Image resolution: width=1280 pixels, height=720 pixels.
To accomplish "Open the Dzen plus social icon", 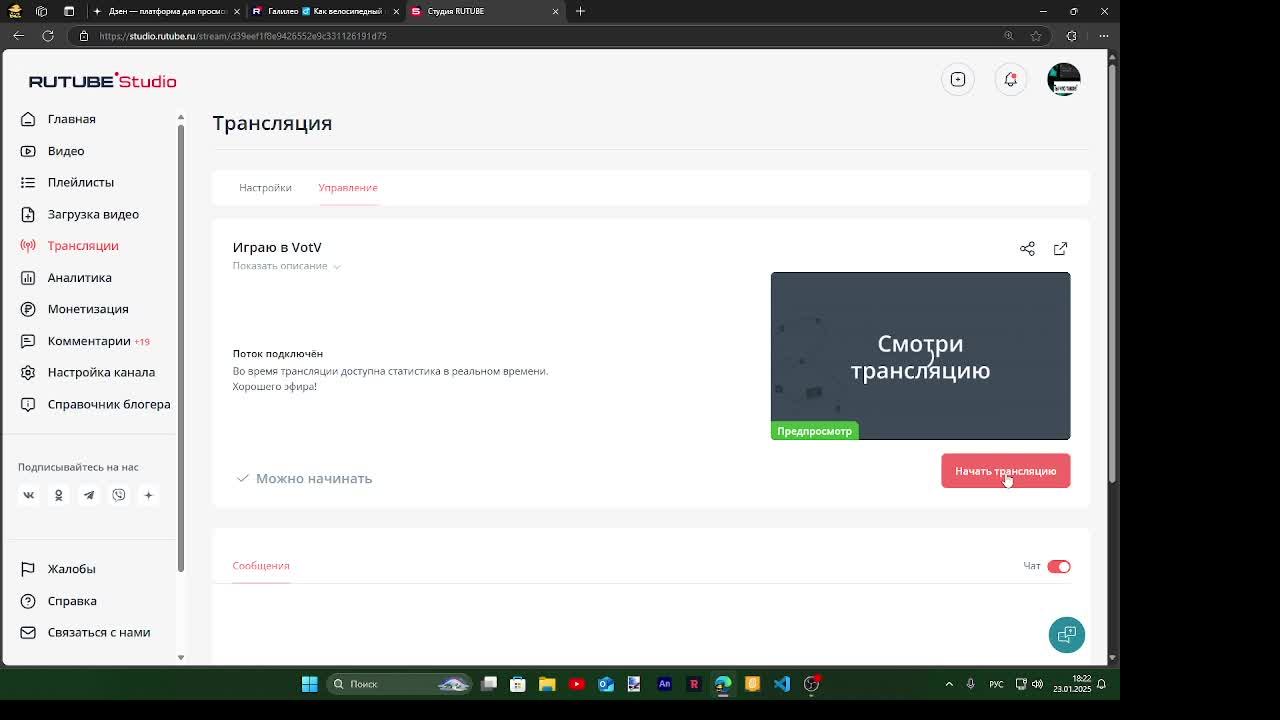I will pyautogui.click(x=148, y=495).
